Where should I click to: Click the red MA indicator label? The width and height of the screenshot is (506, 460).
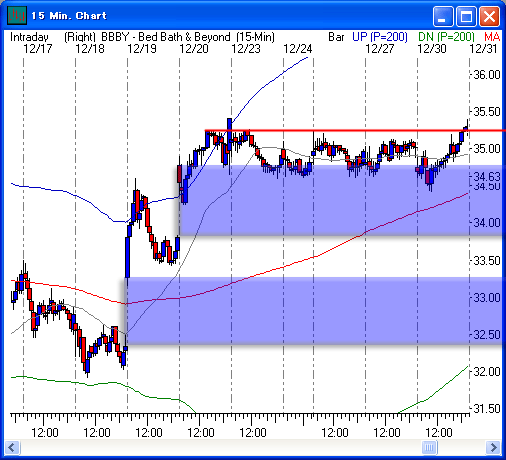[x=492, y=37]
